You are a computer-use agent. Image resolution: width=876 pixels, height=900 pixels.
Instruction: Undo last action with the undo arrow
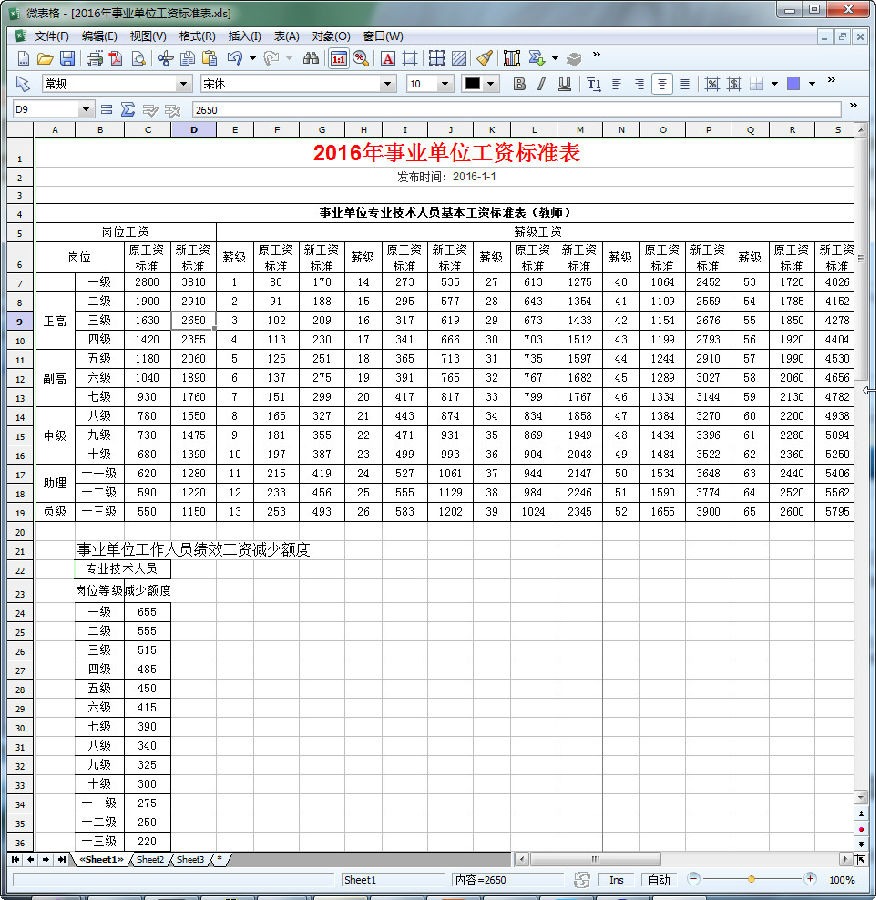234,58
